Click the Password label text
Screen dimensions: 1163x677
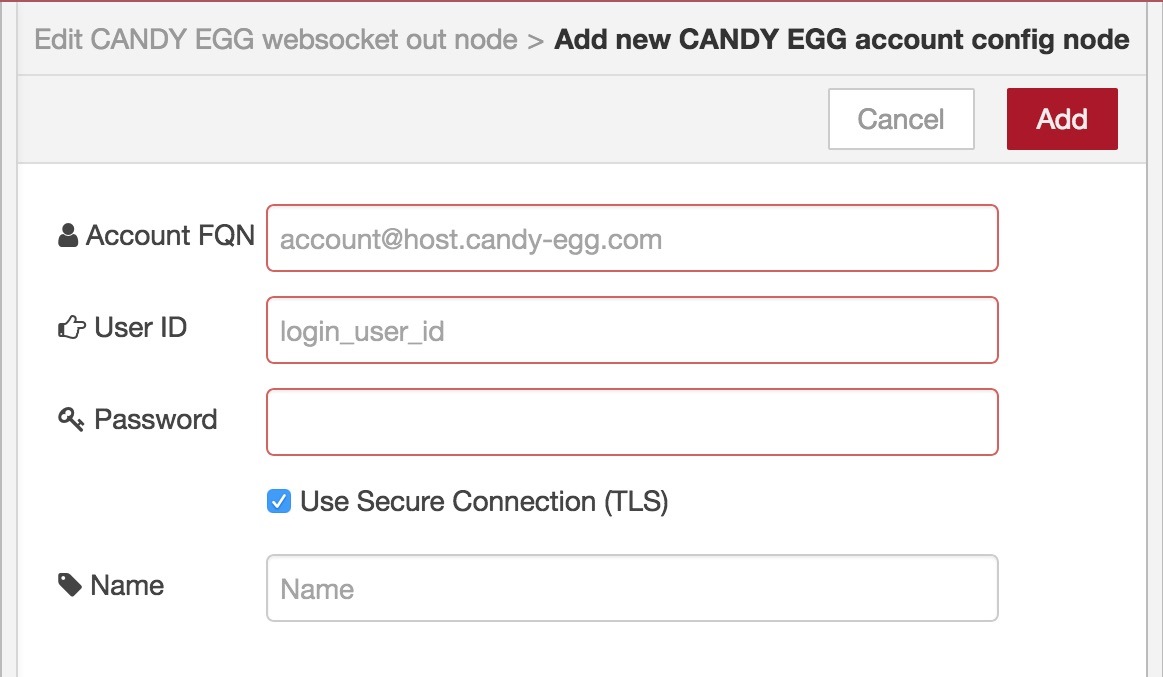[x=156, y=419]
